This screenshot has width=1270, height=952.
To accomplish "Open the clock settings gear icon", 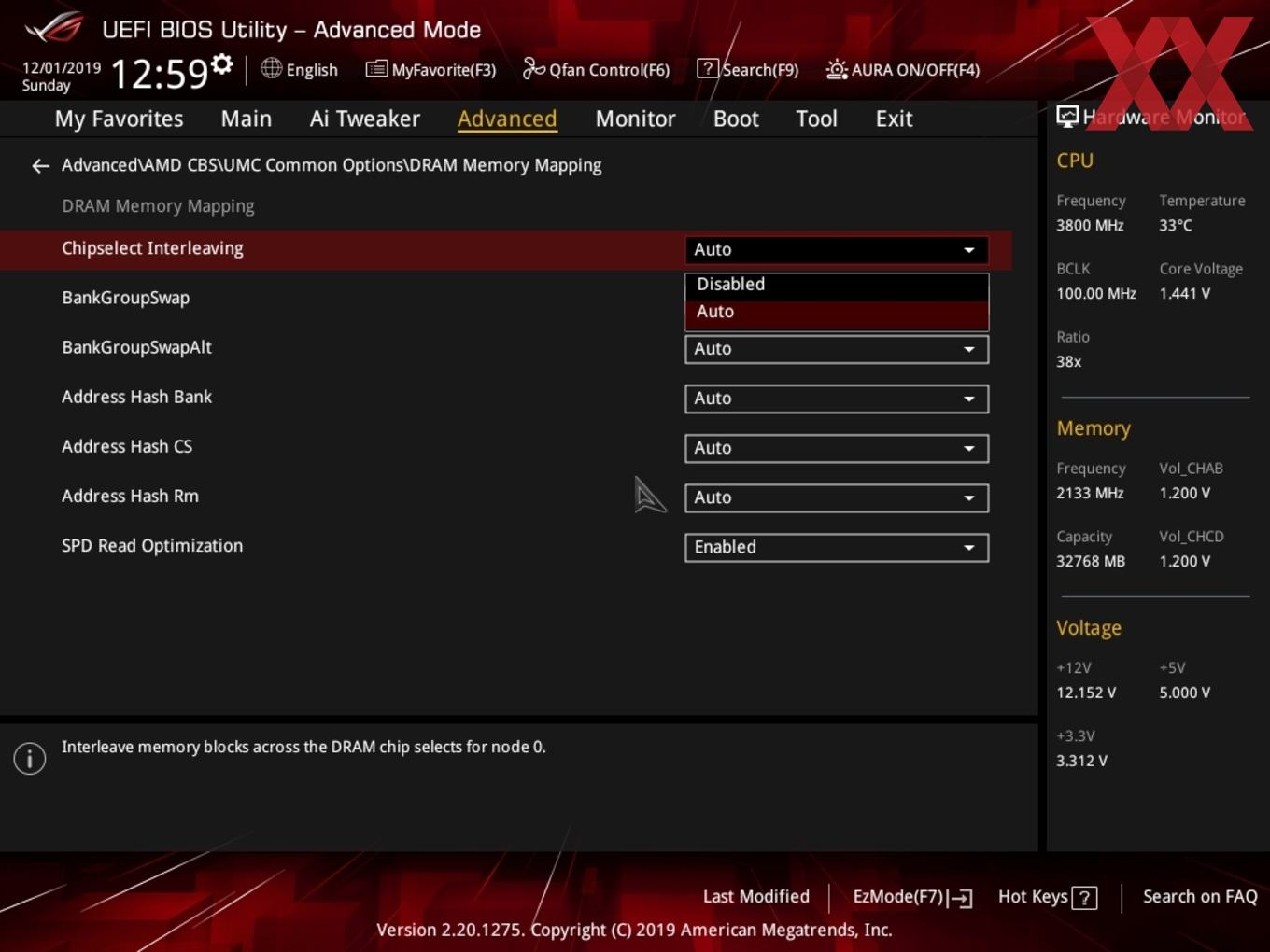I will (222, 64).
